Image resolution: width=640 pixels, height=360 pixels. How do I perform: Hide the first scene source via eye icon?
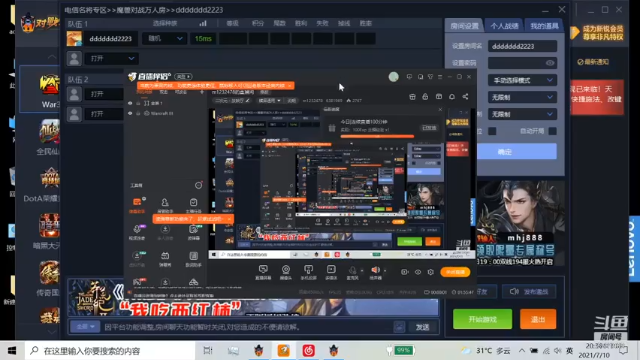[x=130, y=103]
